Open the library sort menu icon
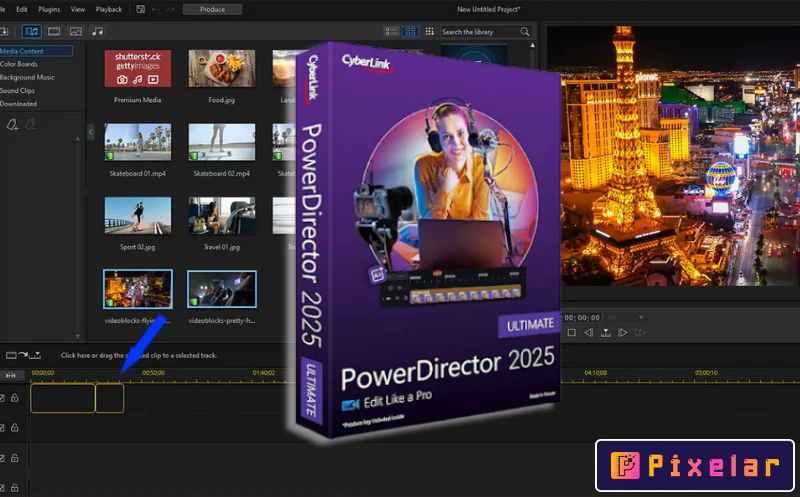Image resolution: width=800 pixels, height=497 pixels. coord(430,32)
